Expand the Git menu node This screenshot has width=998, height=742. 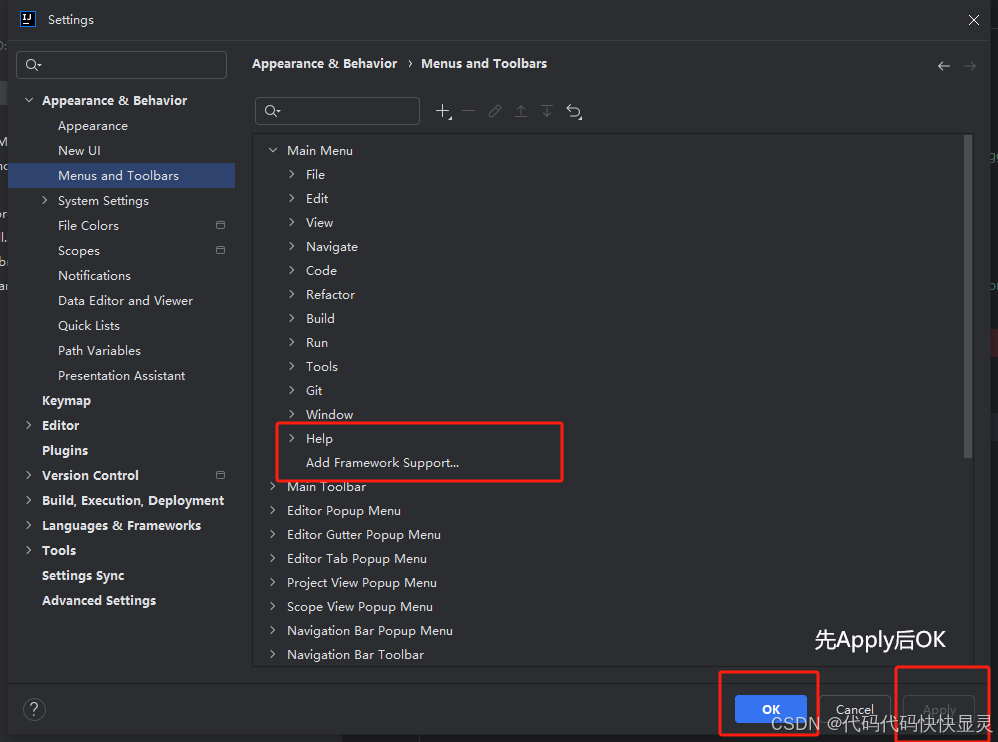(292, 390)
